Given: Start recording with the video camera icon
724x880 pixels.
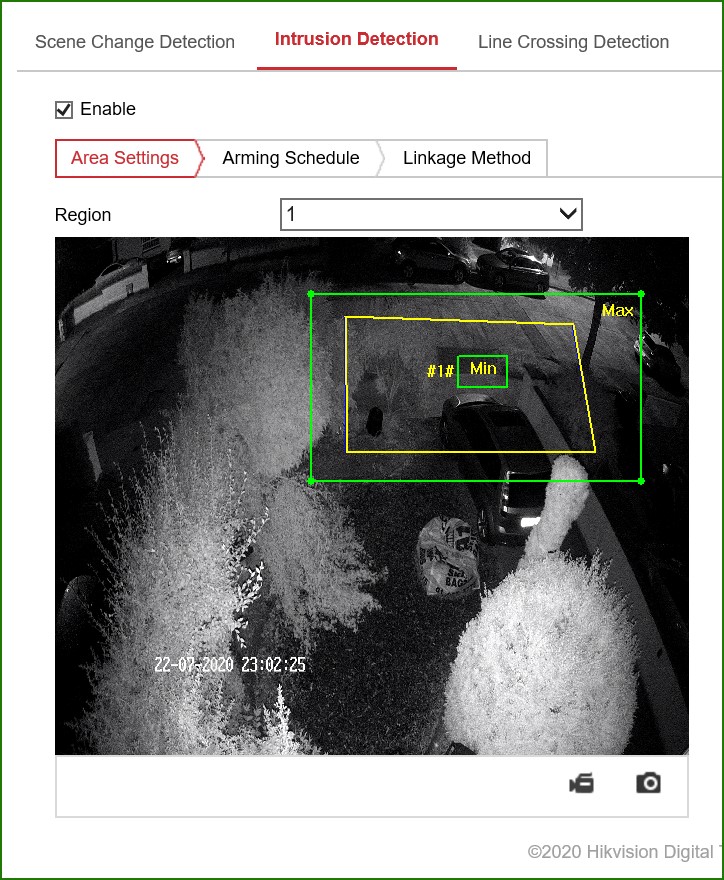Looking at the screenshot, I should 581,783.
